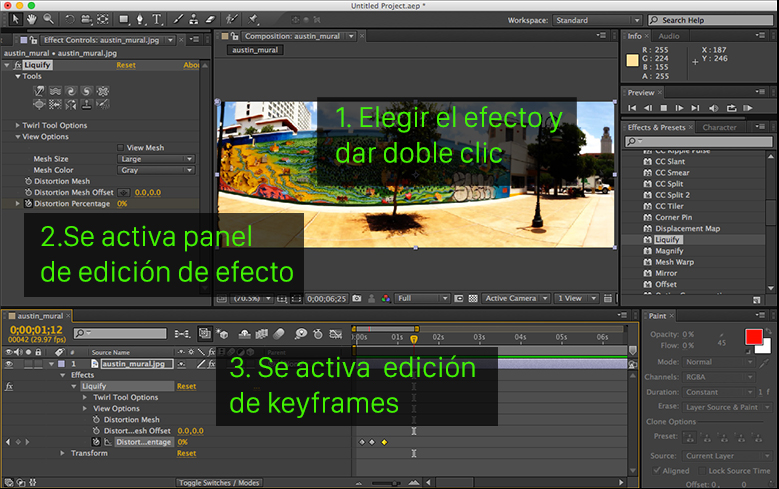Start RAM preview in Preview panel
Screen dimensions: 779x489
click(x=748, y=108)
